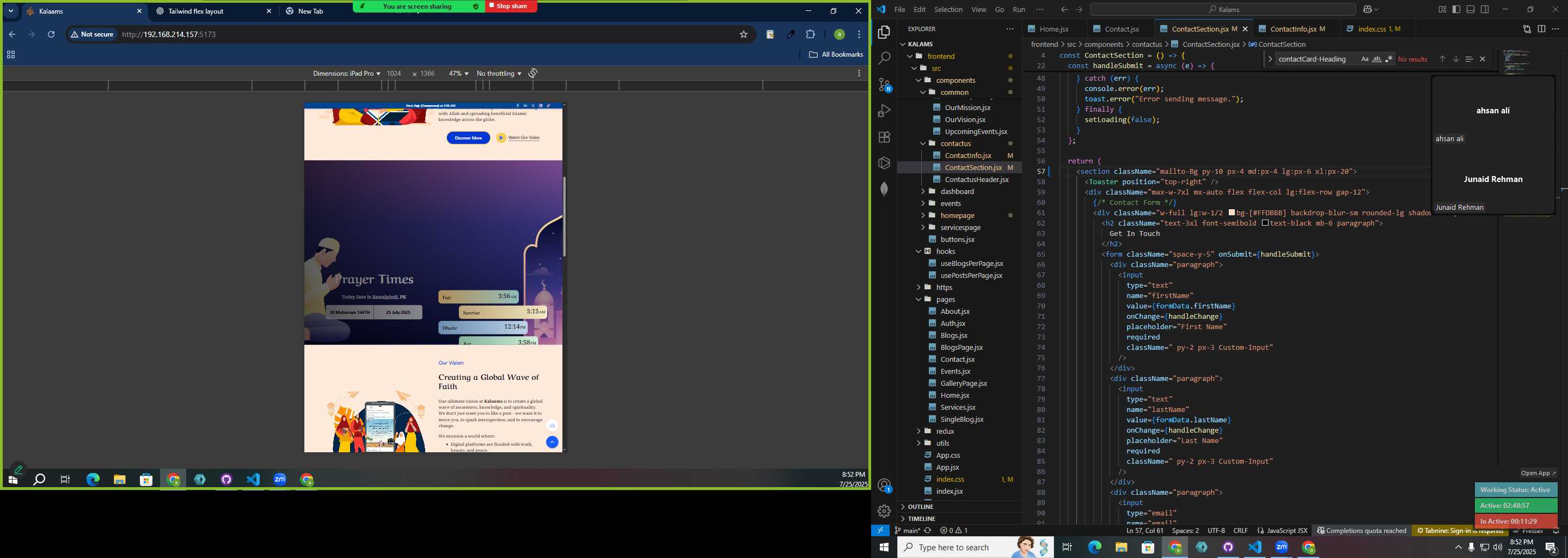This screenshot has height=558, width=1568.
Task: Toggle Find in Selection icon
Action: [x=1469, y=59]
